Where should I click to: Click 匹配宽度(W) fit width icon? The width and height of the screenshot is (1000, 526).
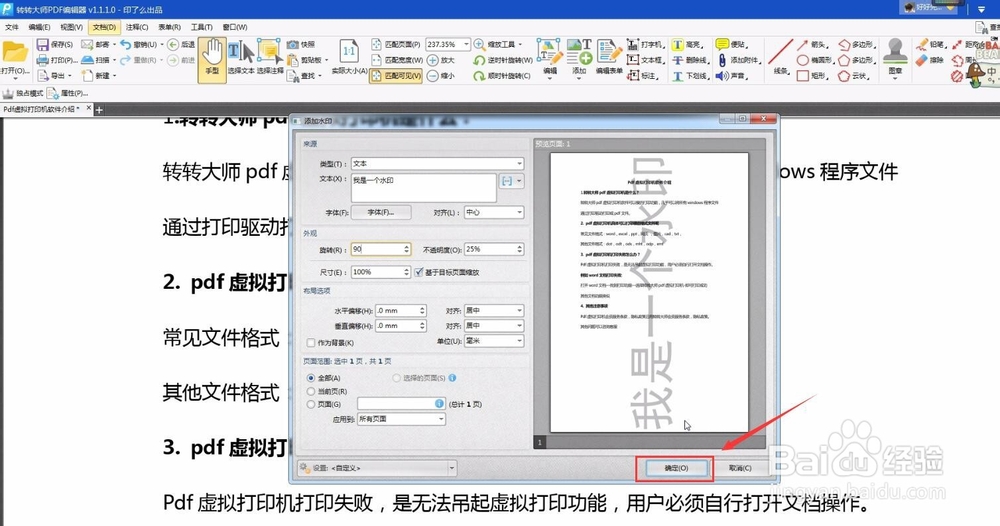pos(376,60)
